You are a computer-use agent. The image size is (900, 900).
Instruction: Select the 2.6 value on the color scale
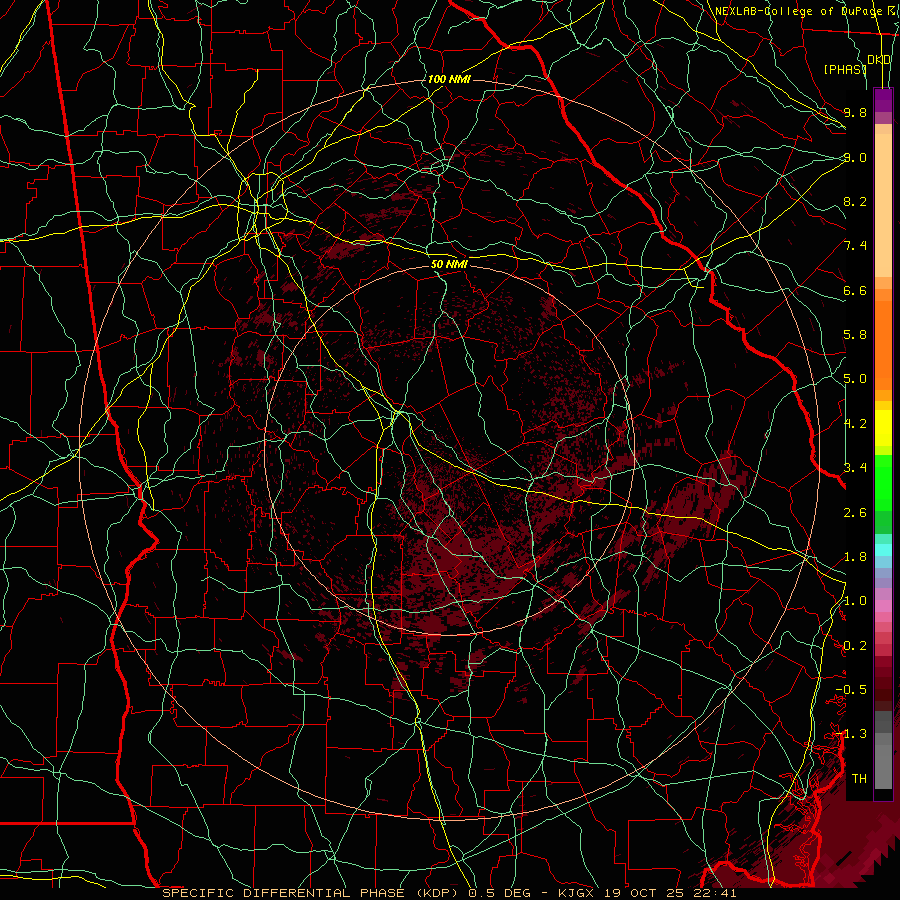[855, 513]
